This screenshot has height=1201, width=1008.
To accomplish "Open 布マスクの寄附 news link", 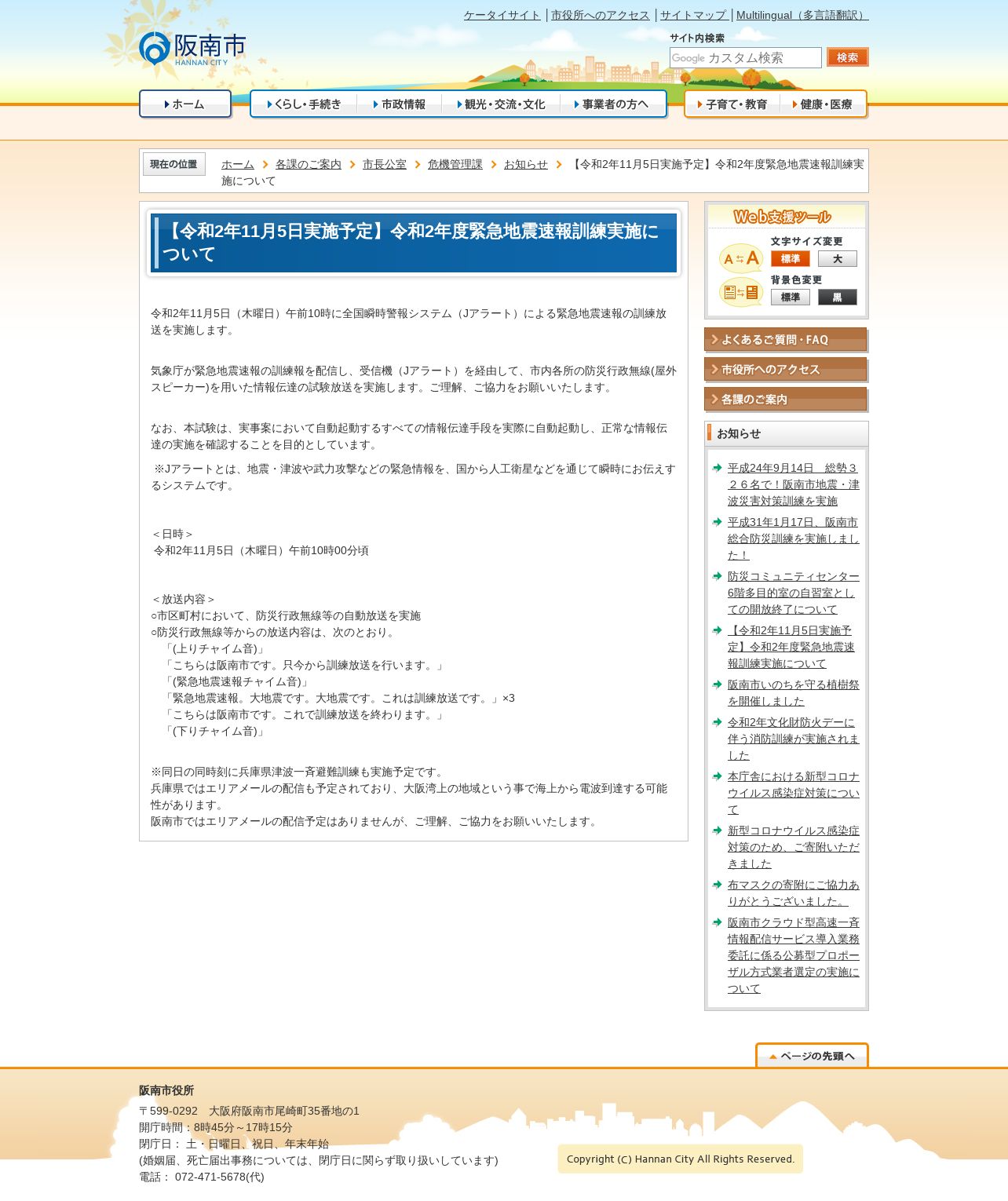I will click(793, 893).
